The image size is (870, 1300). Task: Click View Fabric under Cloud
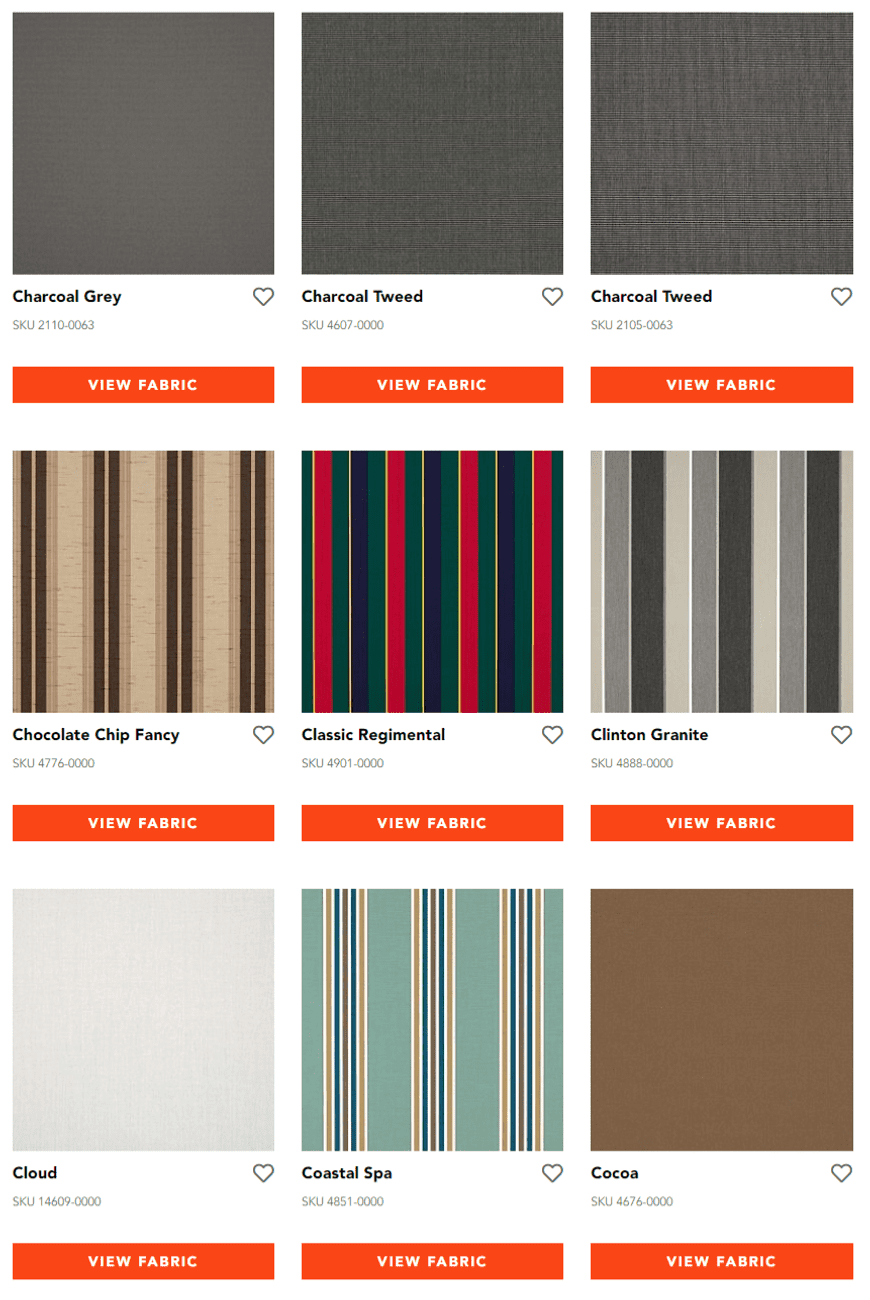coord(143,1261)
